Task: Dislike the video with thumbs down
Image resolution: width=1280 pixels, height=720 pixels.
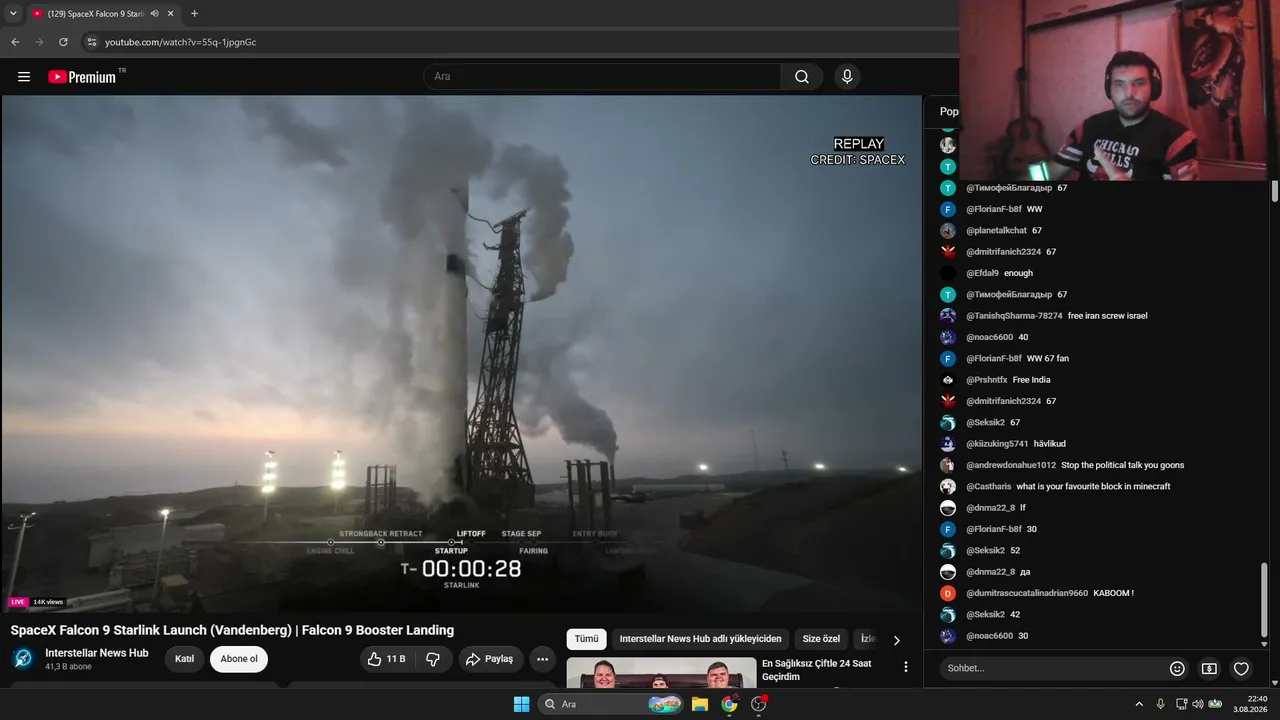Action: [433, 659]
